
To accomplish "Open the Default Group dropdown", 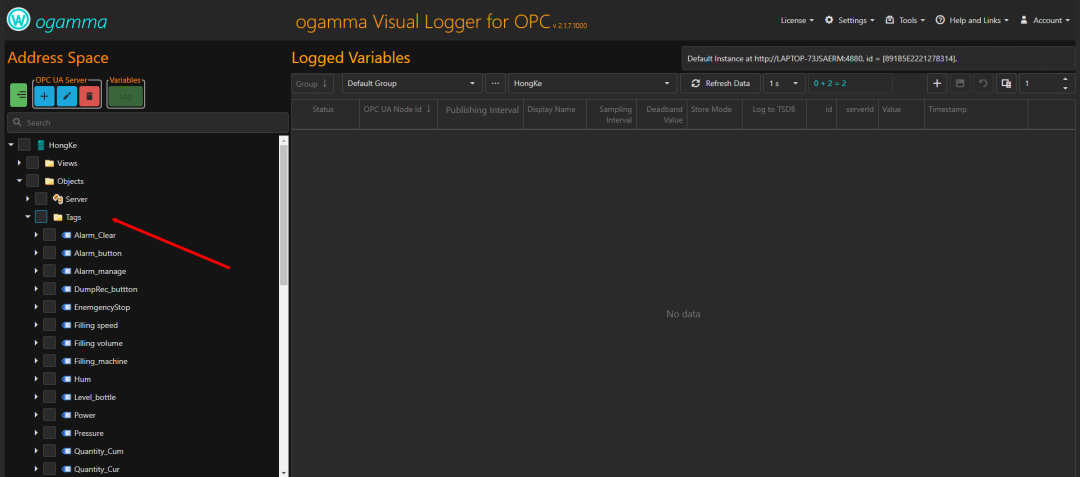I will (x=412, y=83).
